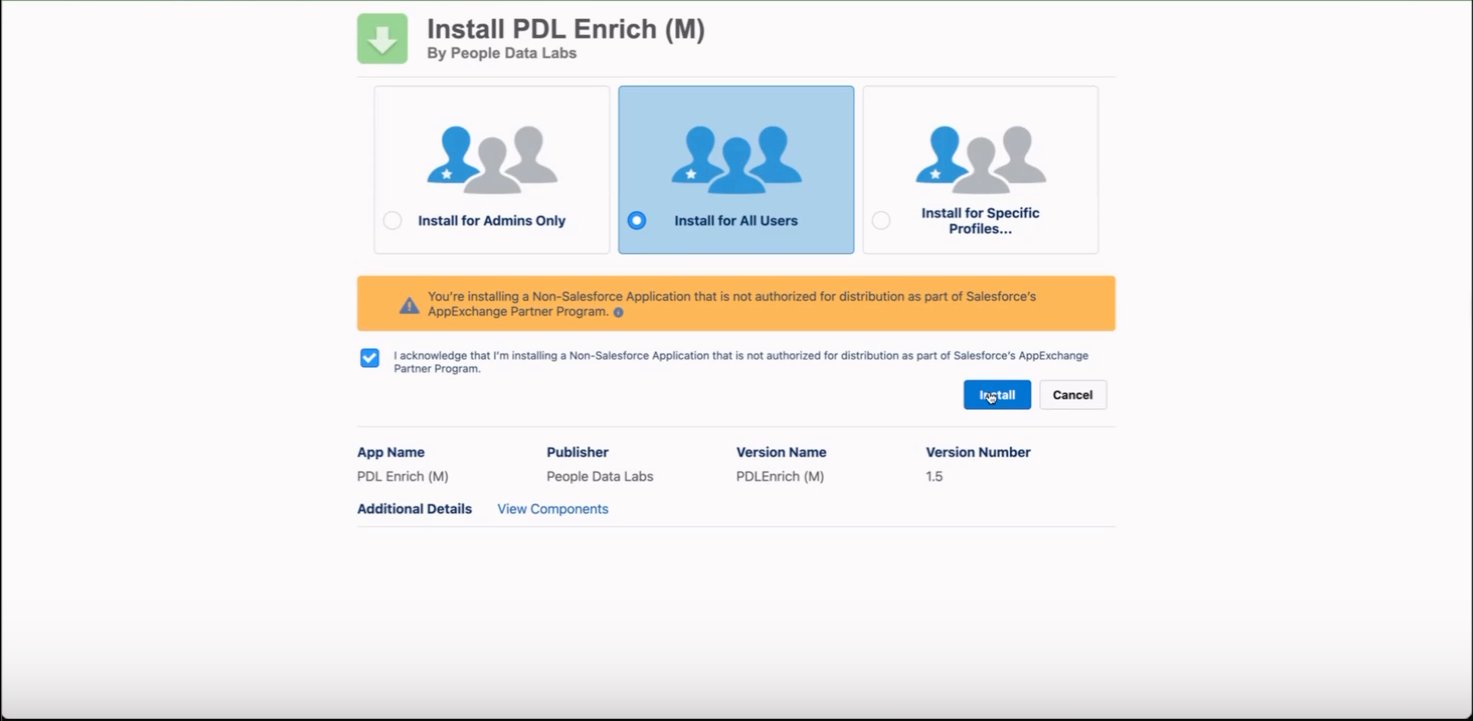Click the People Data Labs publisher value
The image size is (1473, 721).
pyautogui.click(x=600, y=476)
